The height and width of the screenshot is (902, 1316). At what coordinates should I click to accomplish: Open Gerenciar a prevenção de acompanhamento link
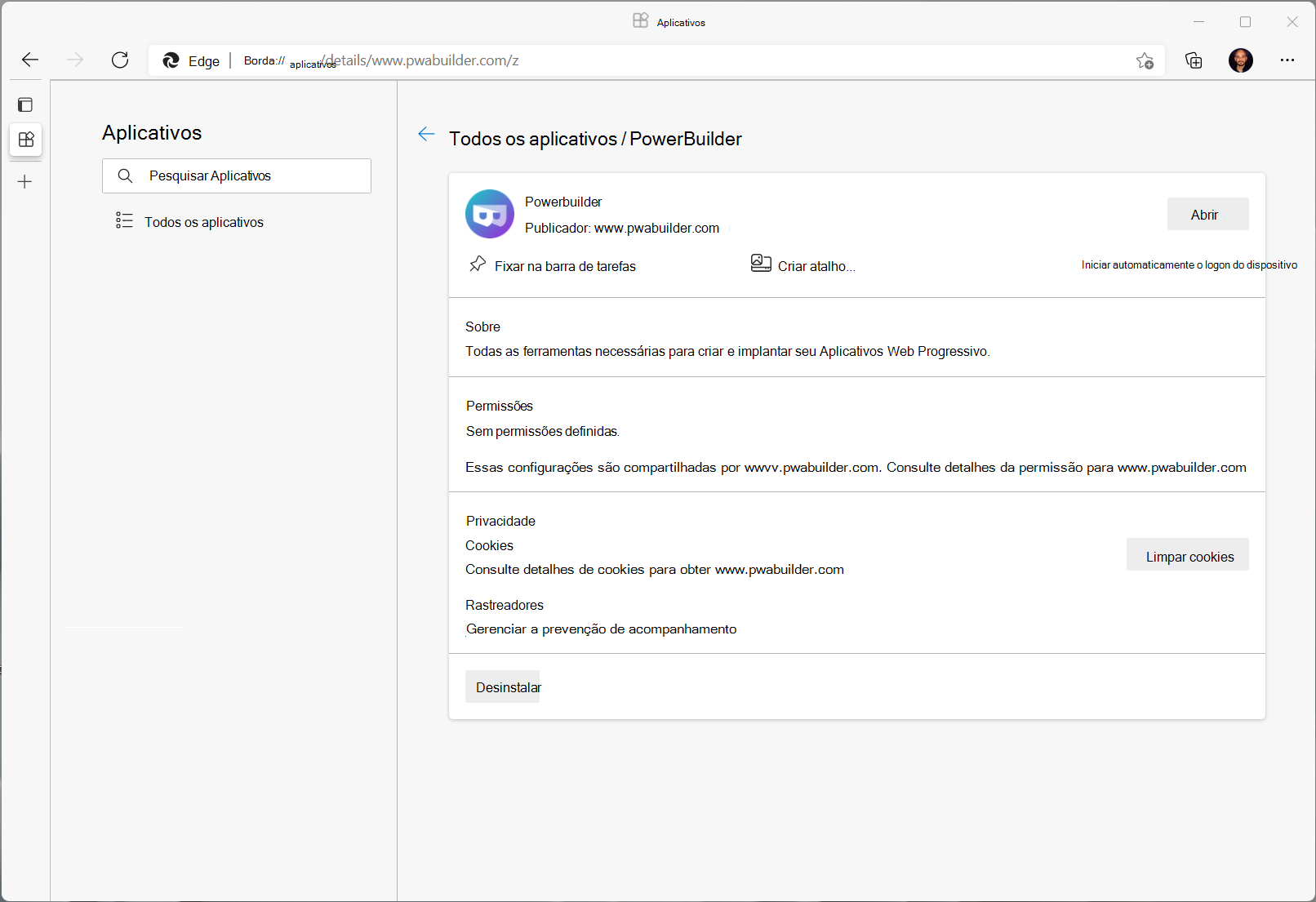pyautogui.click(x=601, y=629)
